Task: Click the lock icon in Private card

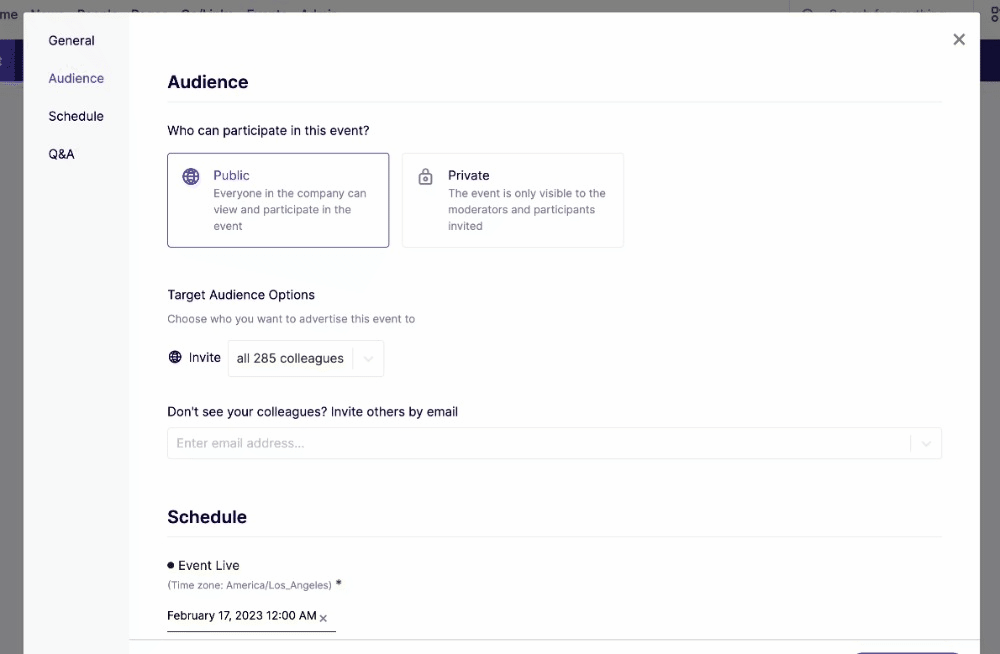Action: (x=425, y=176)
